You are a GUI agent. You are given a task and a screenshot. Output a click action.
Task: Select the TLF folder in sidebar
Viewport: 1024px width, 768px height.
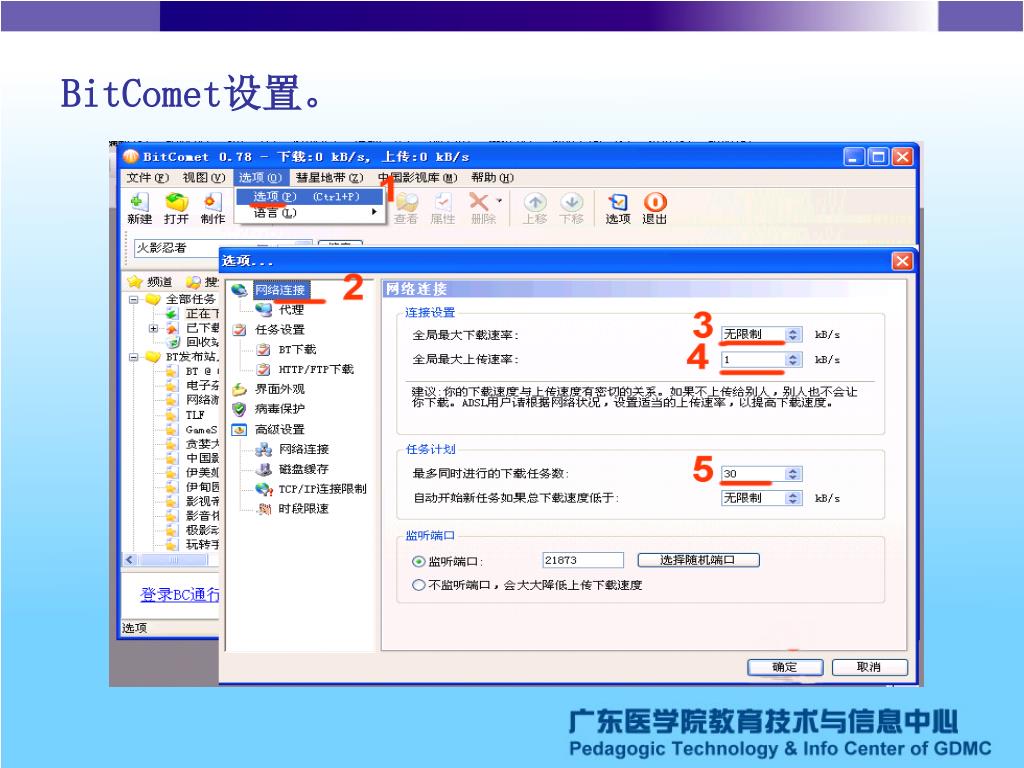click(195, 415)
